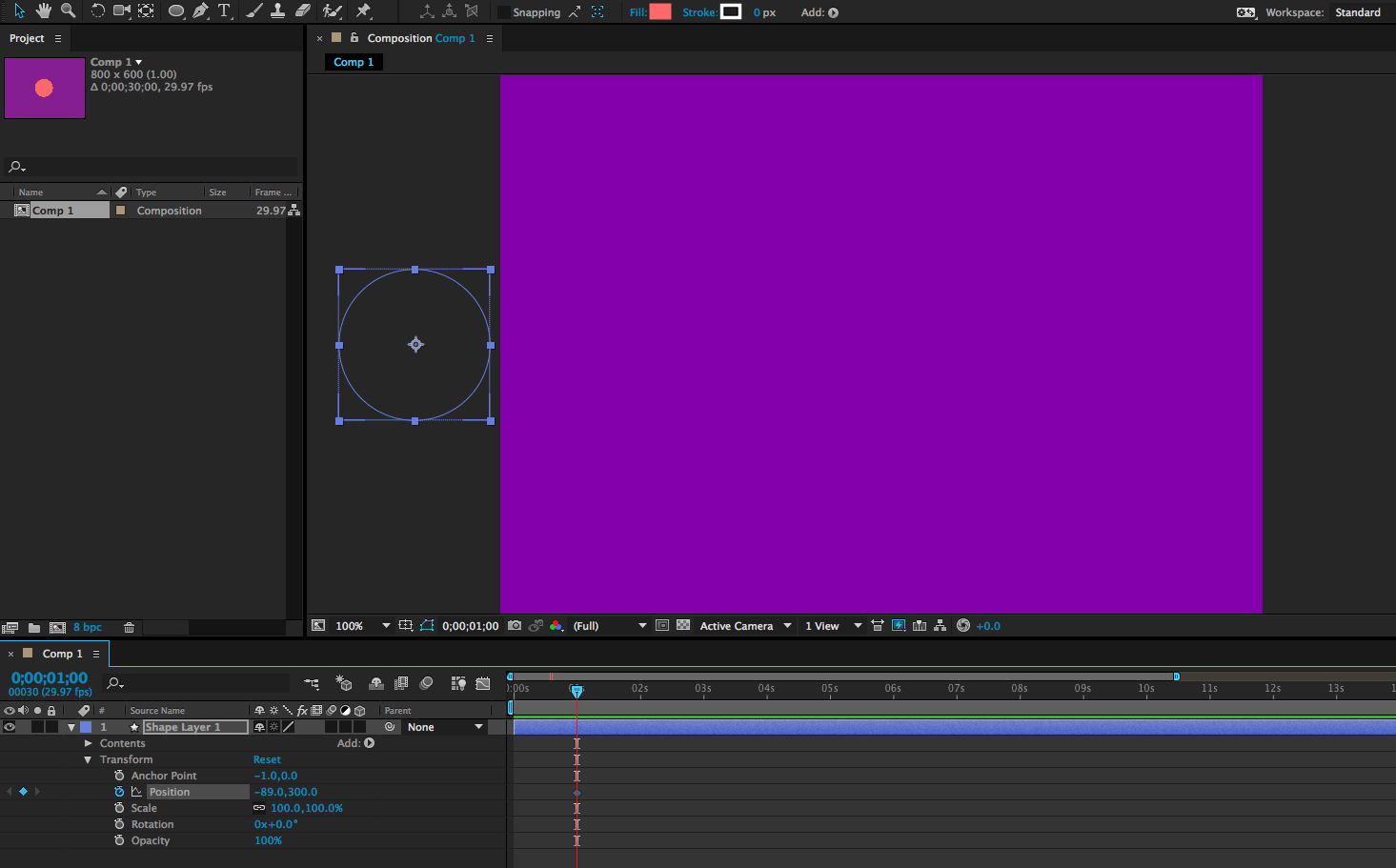Select the Roto Brush tool
Viewport: 1396px width, 868px height.
coord(332,11)
